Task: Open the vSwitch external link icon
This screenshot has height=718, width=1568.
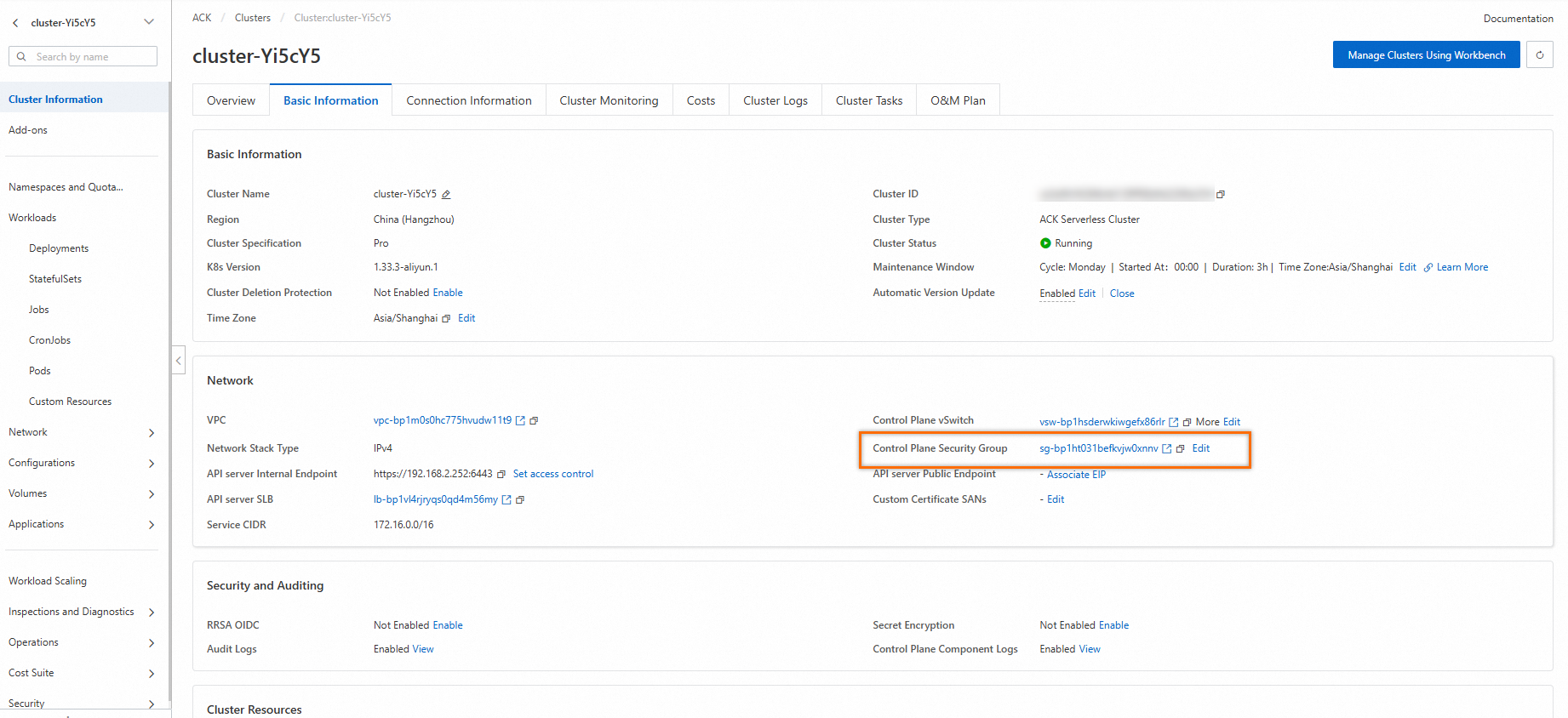Action: click(x=1173, y=422)
